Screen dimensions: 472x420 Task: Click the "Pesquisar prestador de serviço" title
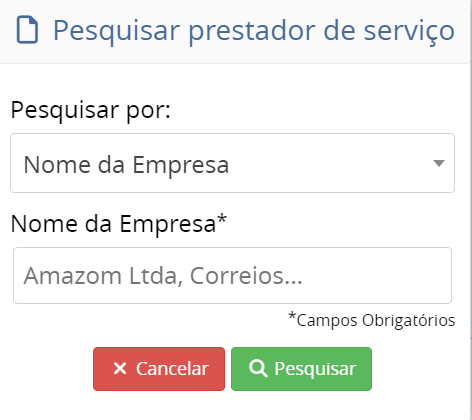pyautogui.click(x=254, y=31)
